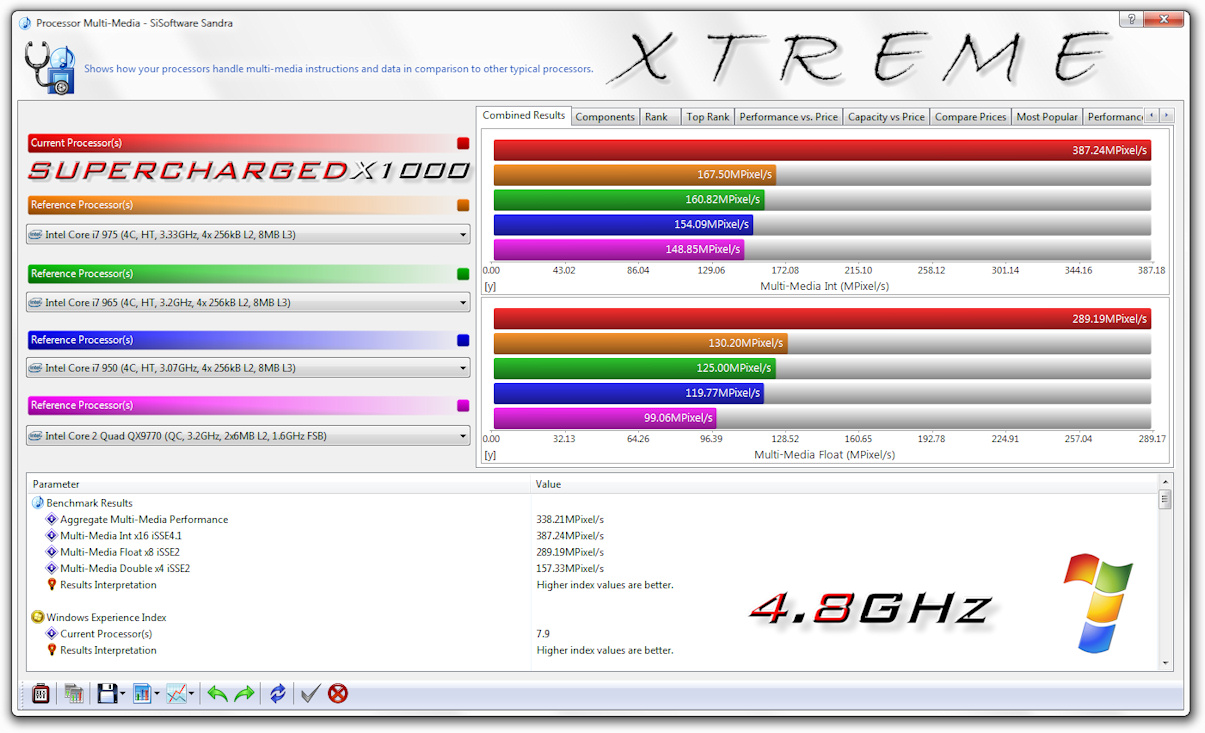Select Multi-Media Int x16 iSSE4.1 row
This screenshot has width=1205, height=733.
[x=121, y=536]
